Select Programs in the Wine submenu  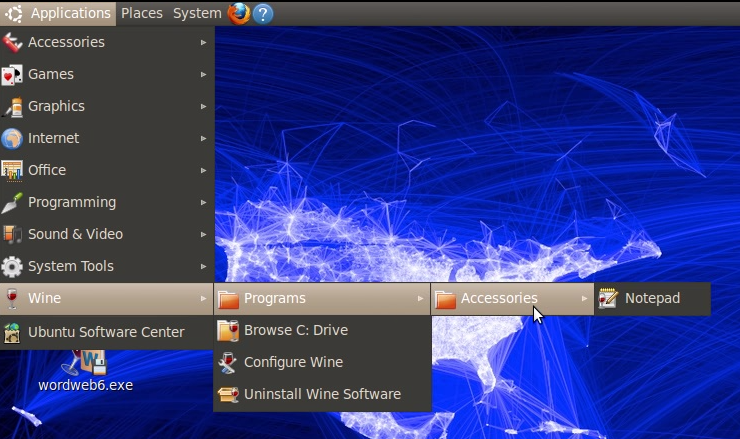point(322,299)
